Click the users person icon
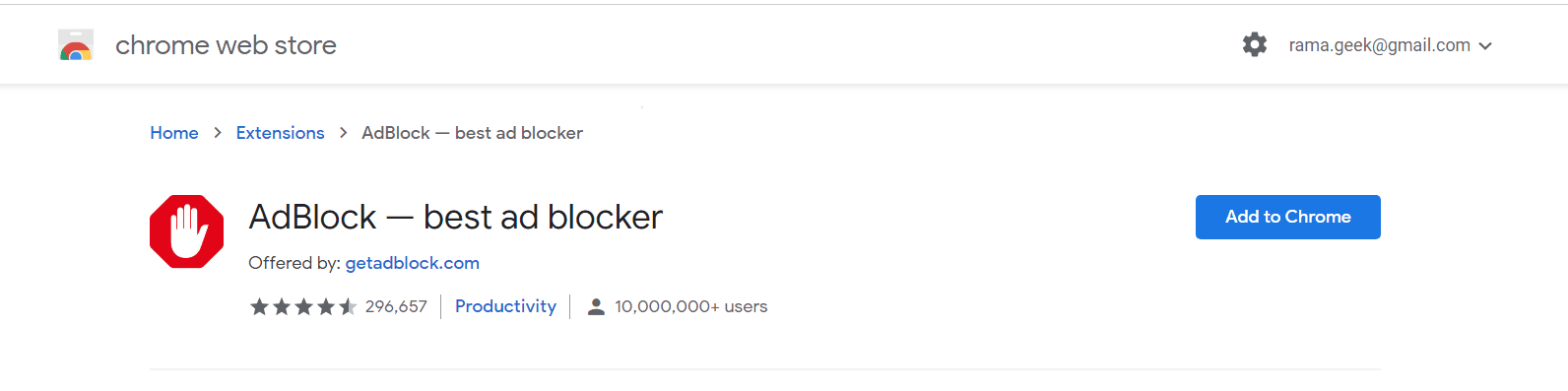This screenshot has width=1568, height=391. pyautogui.click(x=596, y=307)
